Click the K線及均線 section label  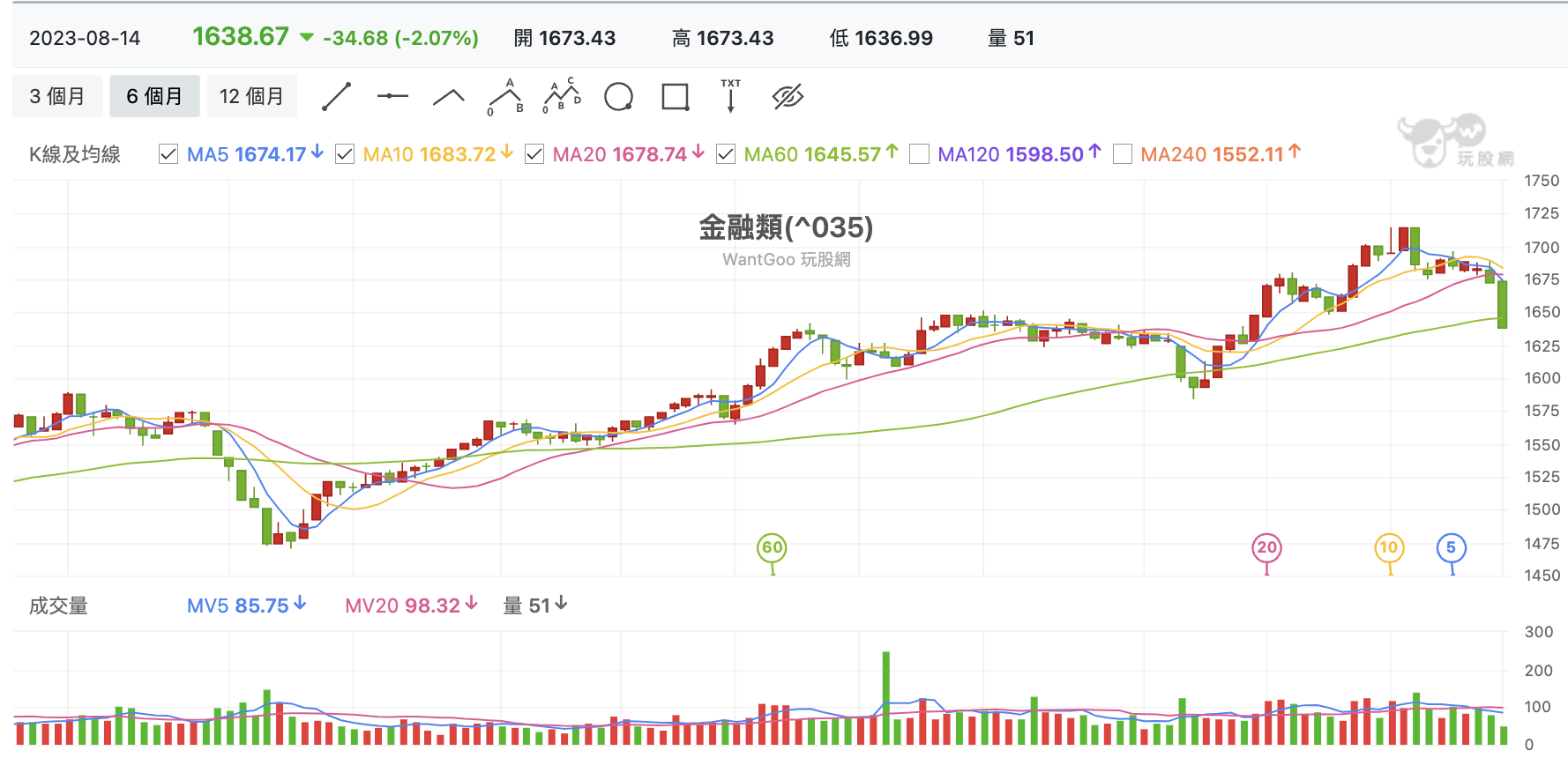75,154
